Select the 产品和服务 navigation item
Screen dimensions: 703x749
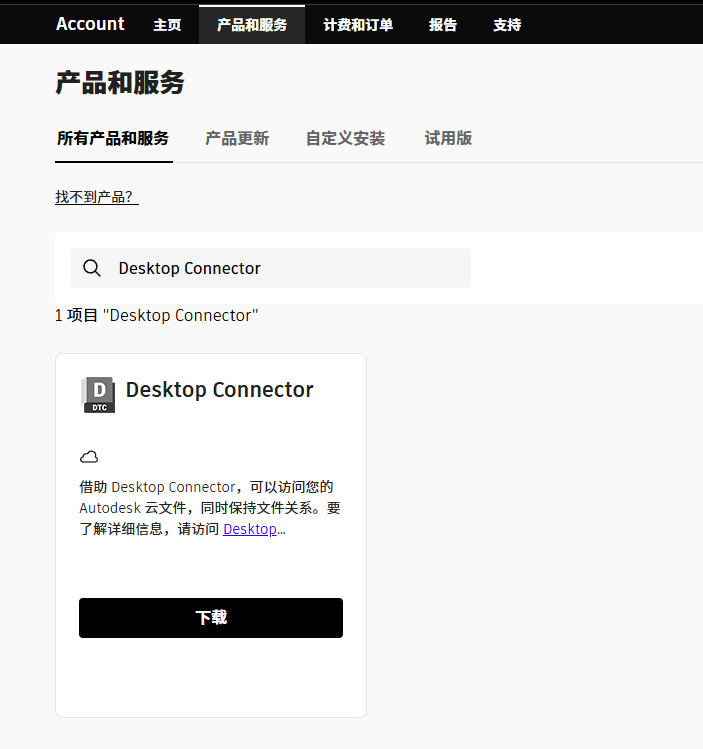252,25
